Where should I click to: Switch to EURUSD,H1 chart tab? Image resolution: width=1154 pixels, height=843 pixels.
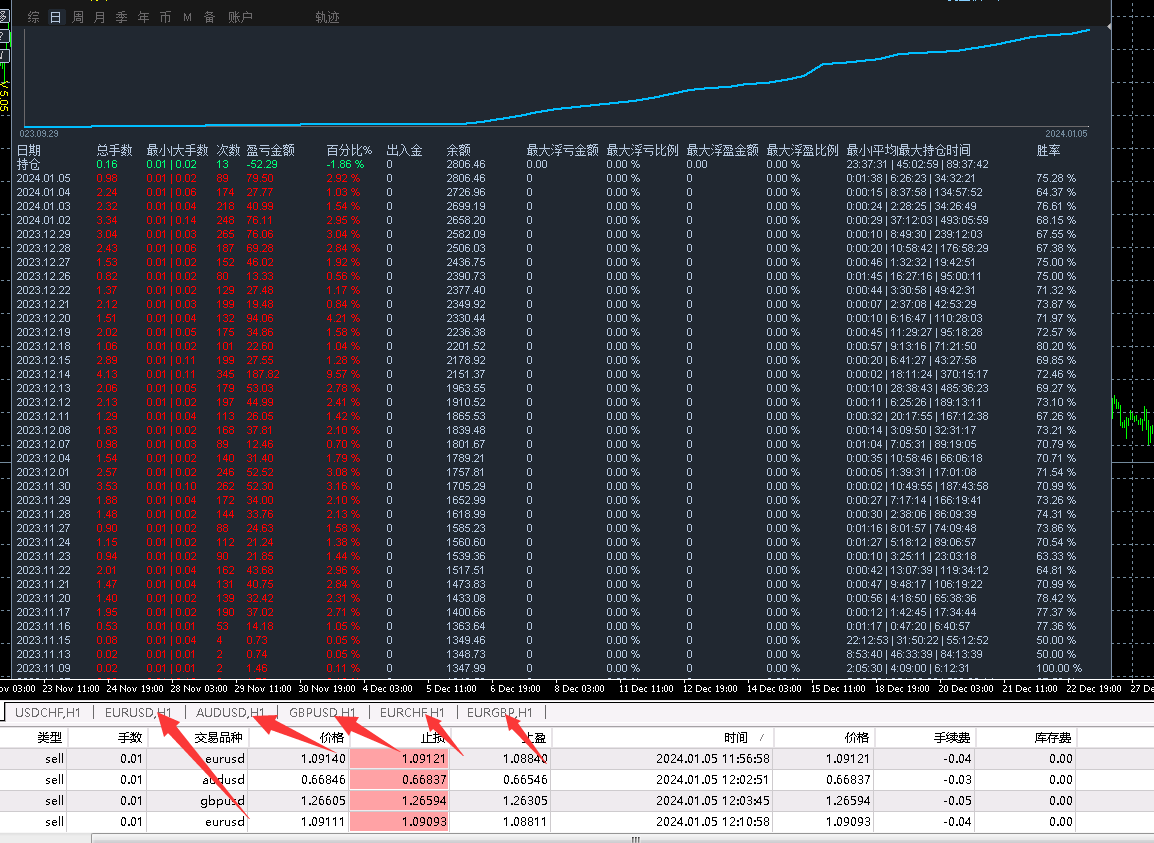[x=138, y=712]
